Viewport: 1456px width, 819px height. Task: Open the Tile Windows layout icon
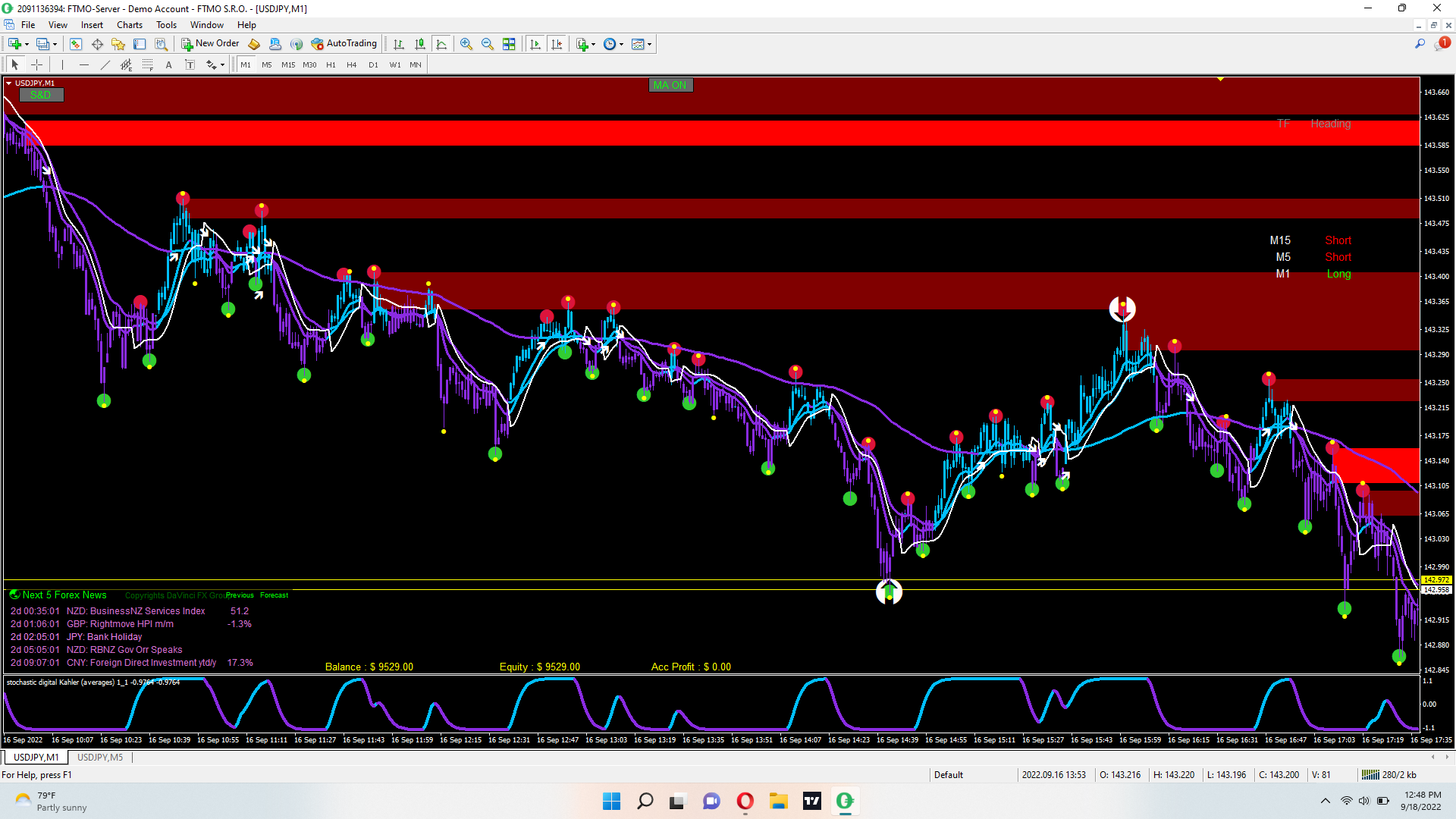tap(509, 44)
